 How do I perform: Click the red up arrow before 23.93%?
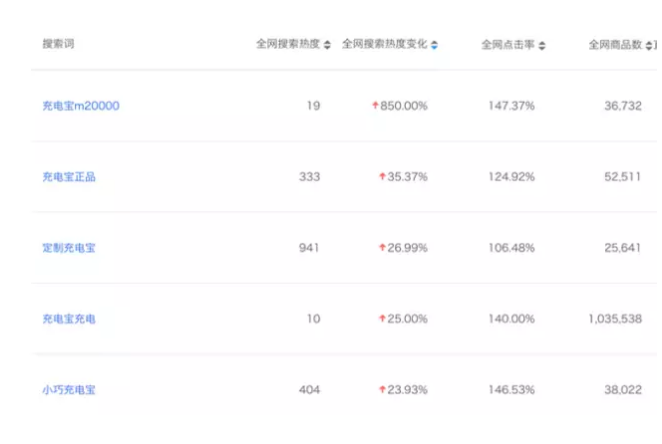coord(382,390)
